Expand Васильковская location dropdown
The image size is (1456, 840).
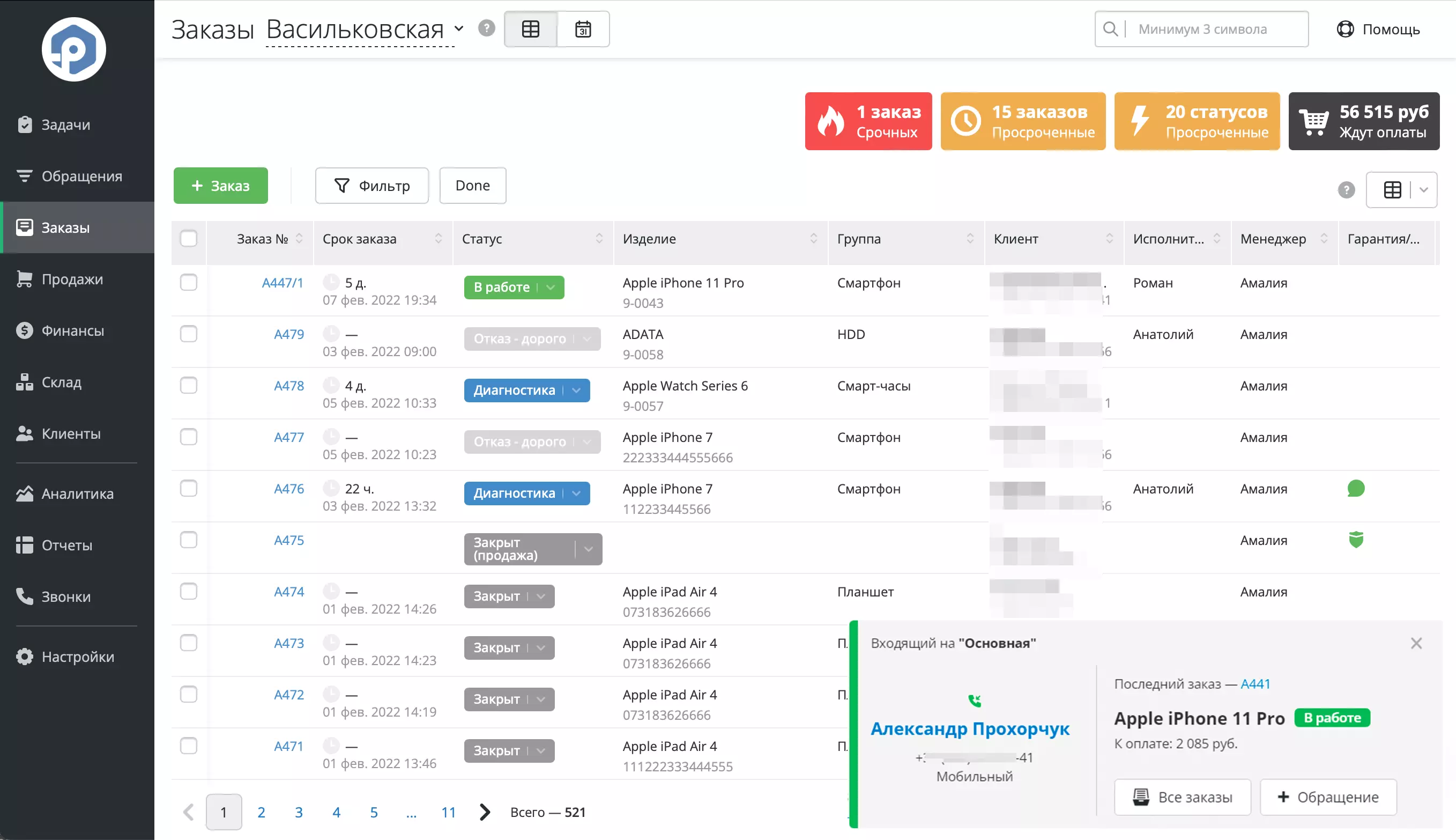[x=459, y=28]
